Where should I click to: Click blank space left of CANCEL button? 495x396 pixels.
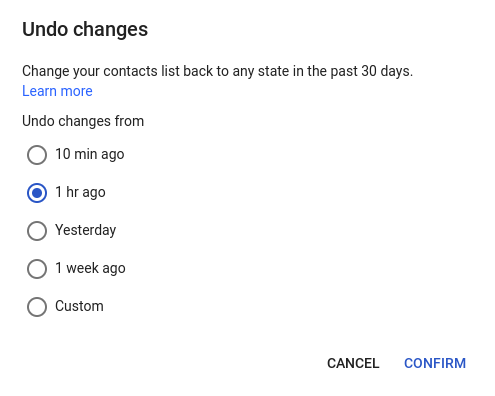coord(167,363)
